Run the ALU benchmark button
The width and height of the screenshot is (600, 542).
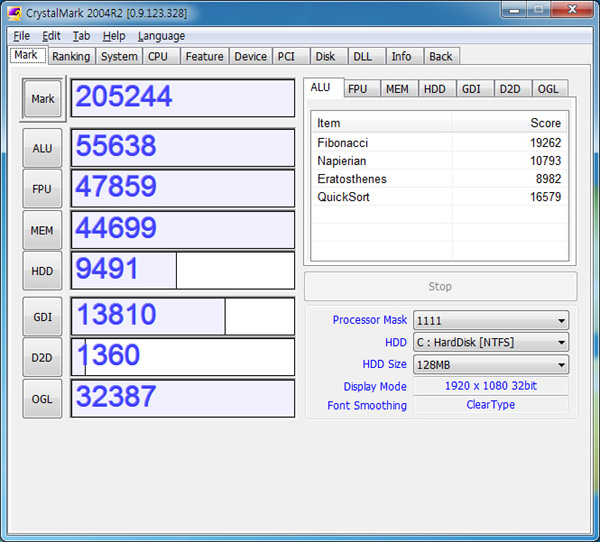tap(42, 148)
